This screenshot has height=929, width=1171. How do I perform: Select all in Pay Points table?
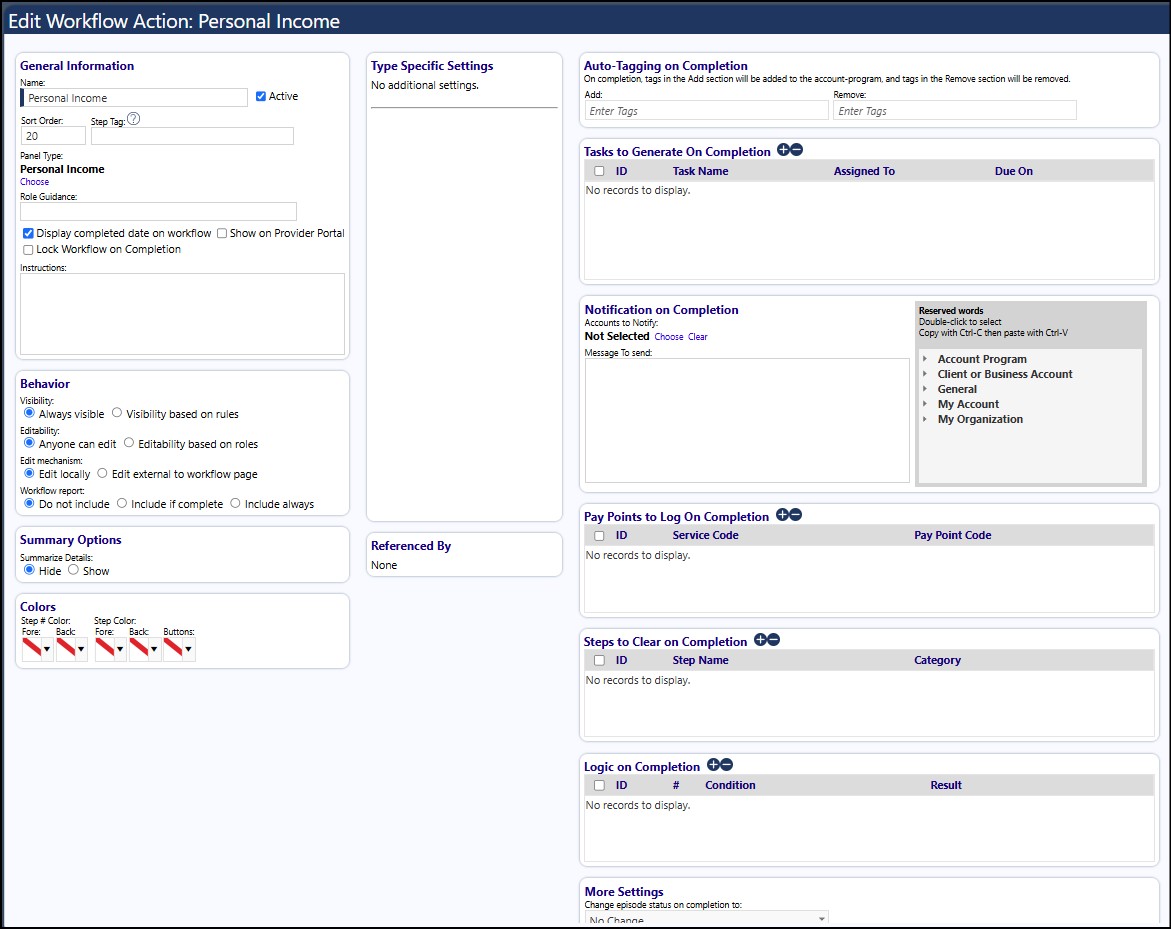[599, 535]
